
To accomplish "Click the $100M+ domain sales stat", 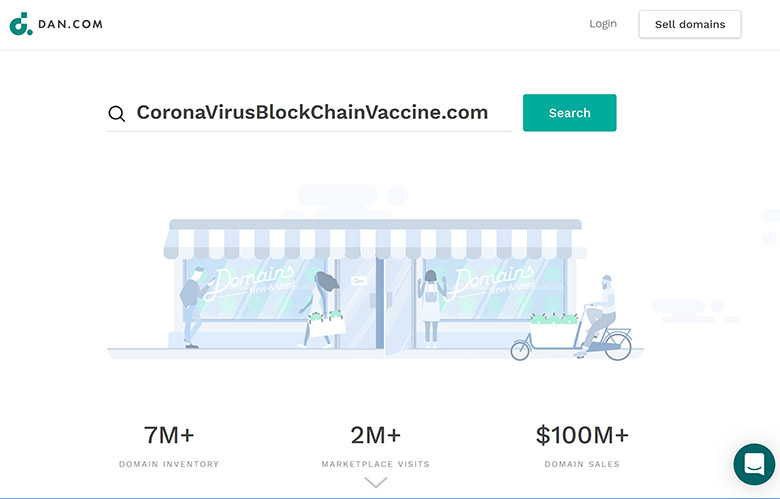I will tap(582, 435).
